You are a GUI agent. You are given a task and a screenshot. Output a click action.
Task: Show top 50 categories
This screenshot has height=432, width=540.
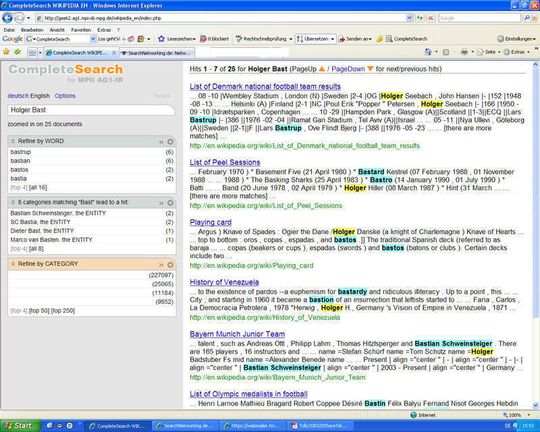[x=39, y=310]
